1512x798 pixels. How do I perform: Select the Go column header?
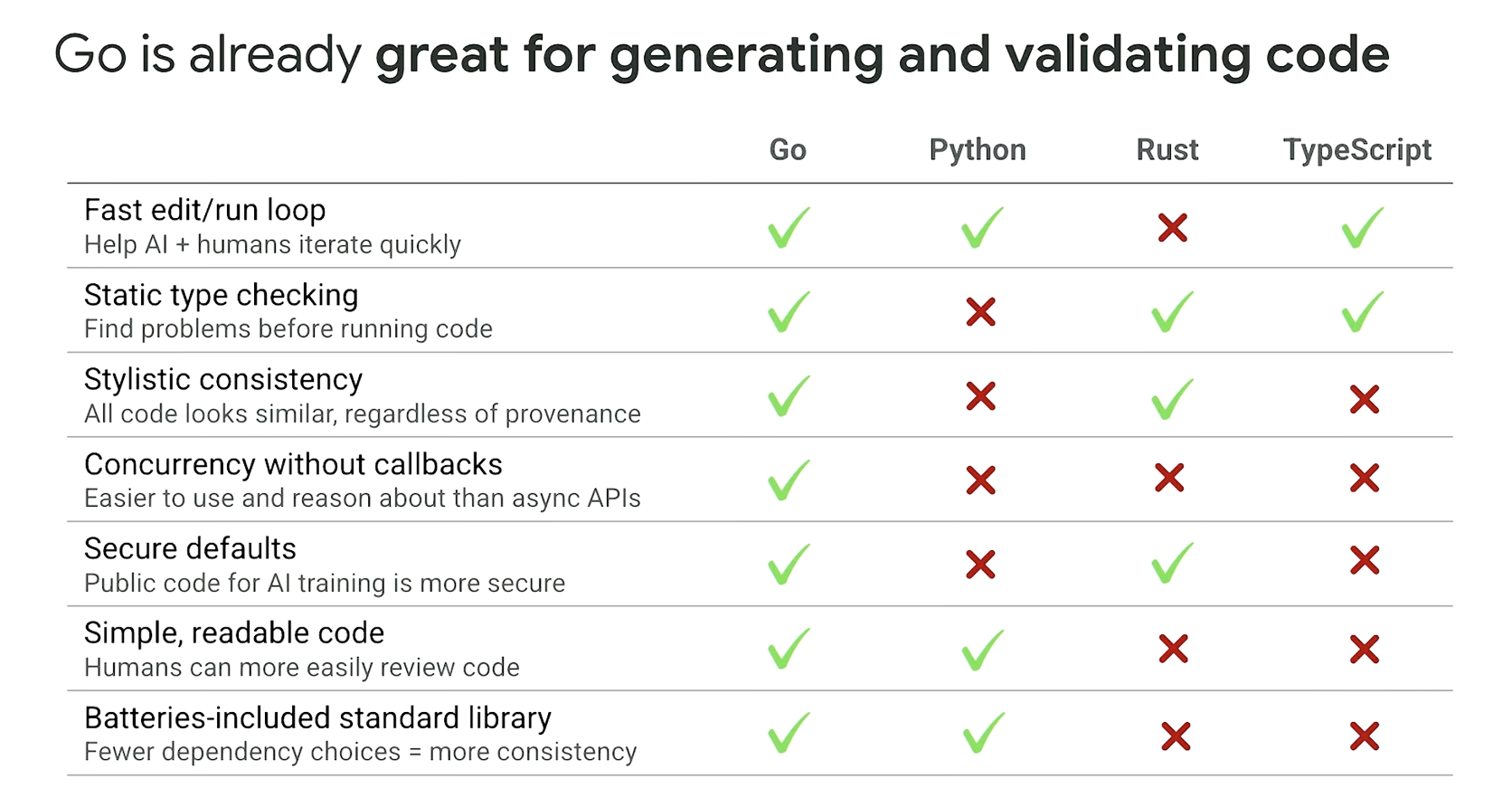pos(788,149)
